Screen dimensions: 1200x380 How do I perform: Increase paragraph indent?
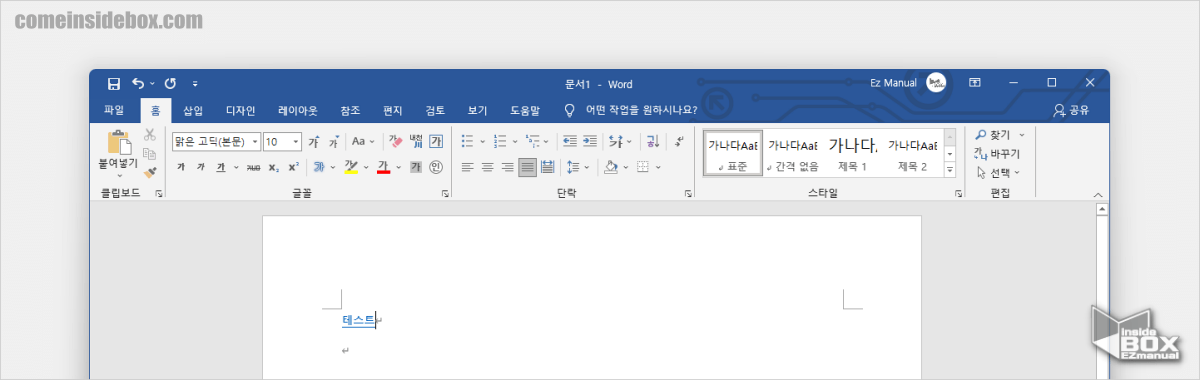coord(591,141)
